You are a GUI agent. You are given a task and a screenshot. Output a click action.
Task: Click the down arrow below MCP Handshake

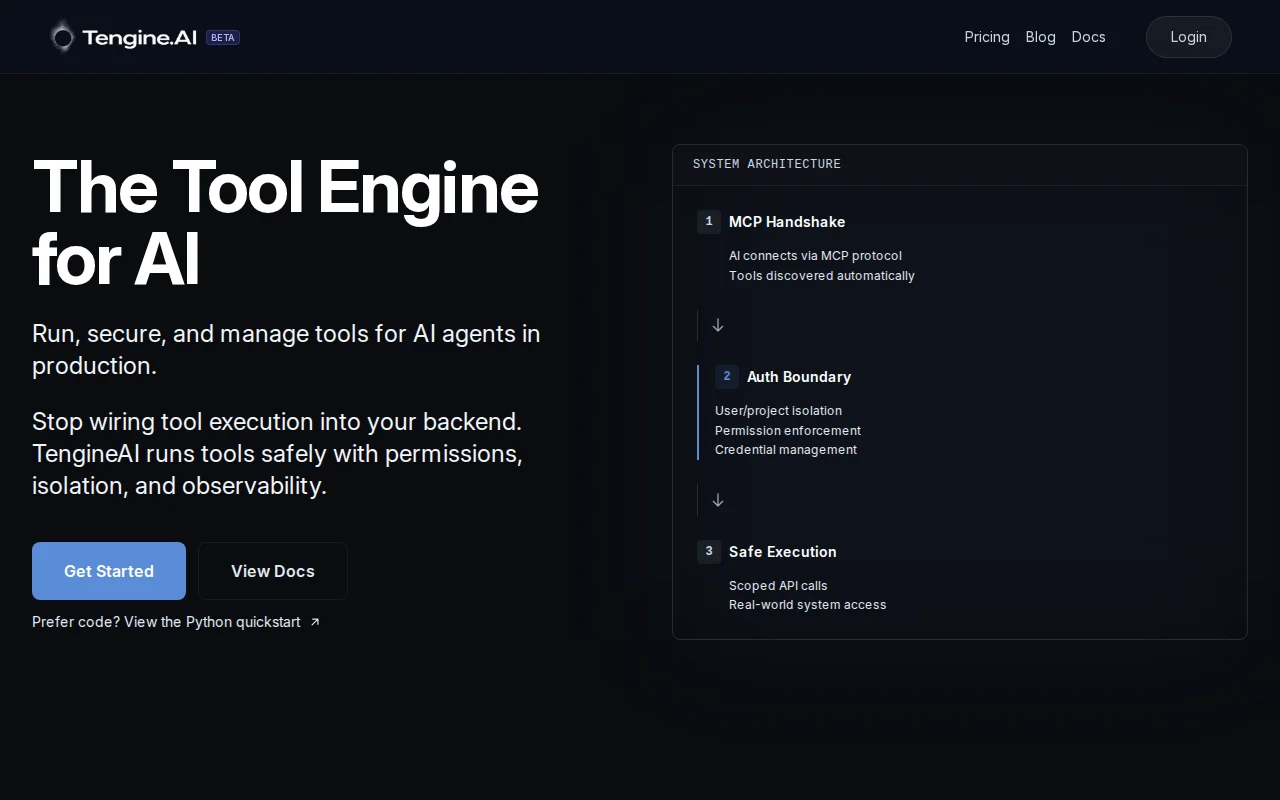pyautogui.click(x=718, y=326)
